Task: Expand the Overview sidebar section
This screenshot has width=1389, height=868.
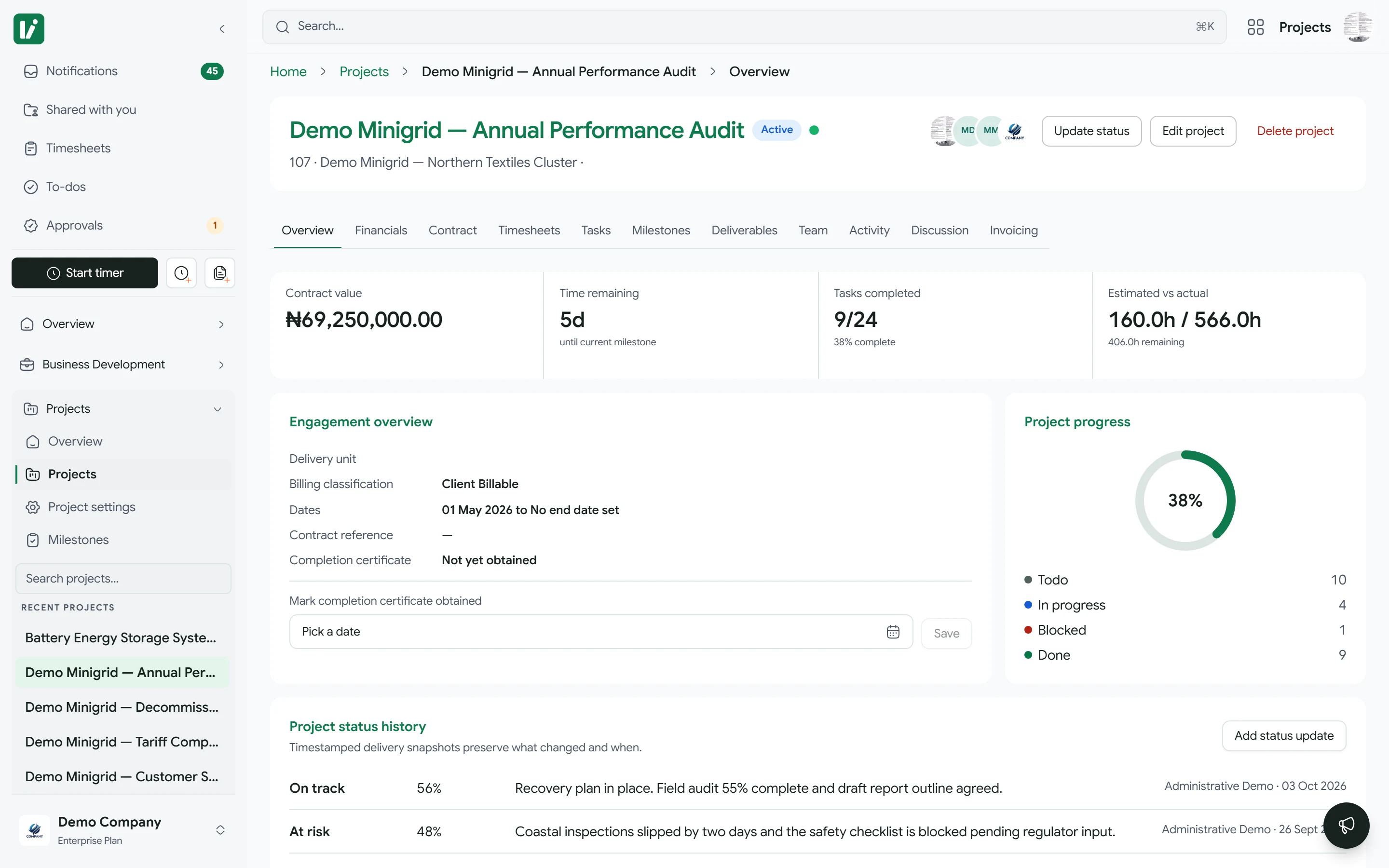Action: (123, 324)
